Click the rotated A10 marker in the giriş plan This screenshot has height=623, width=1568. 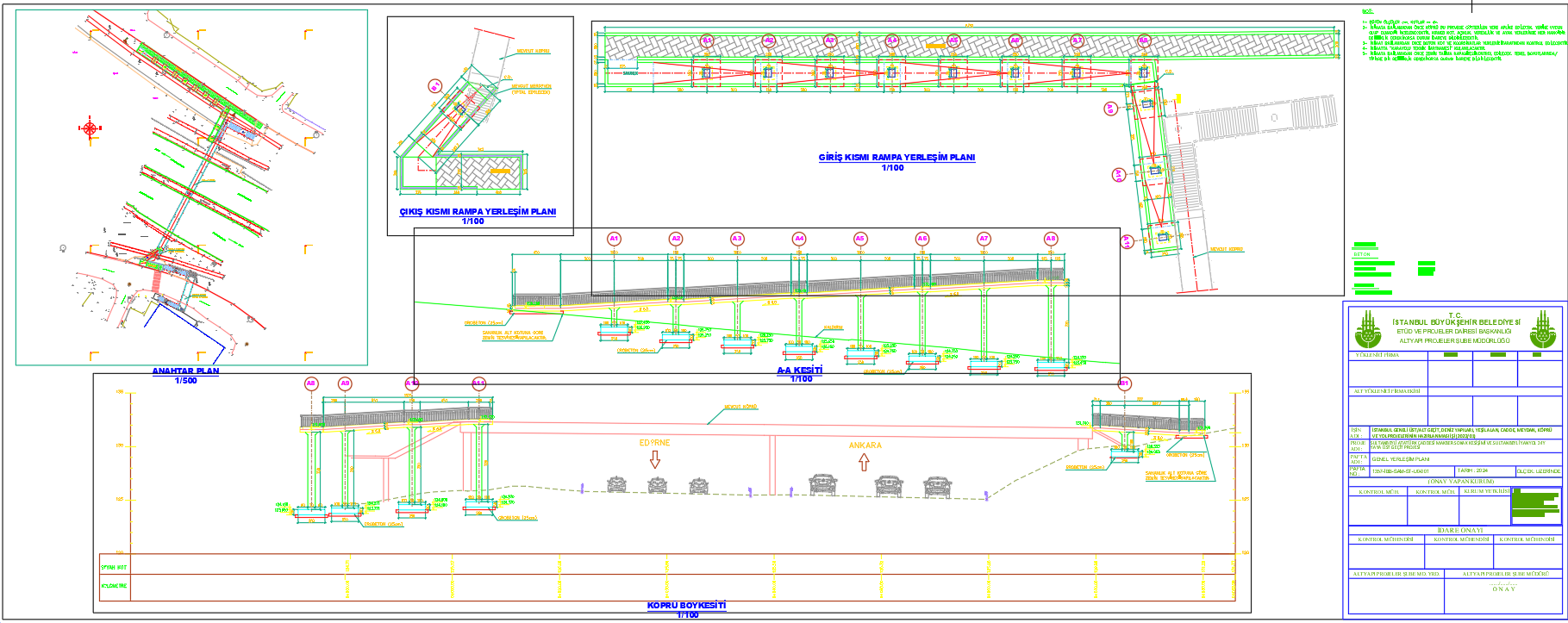(x=1119, y=175)
